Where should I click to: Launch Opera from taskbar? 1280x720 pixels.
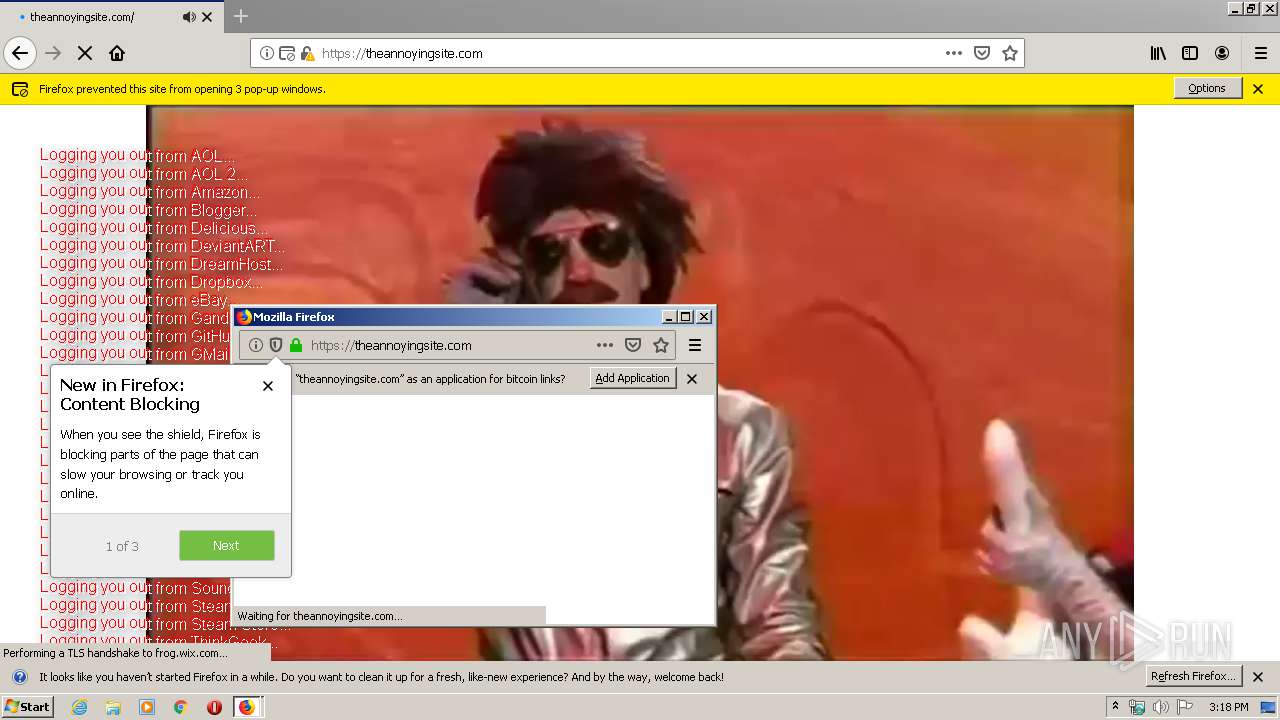point(214,707)
